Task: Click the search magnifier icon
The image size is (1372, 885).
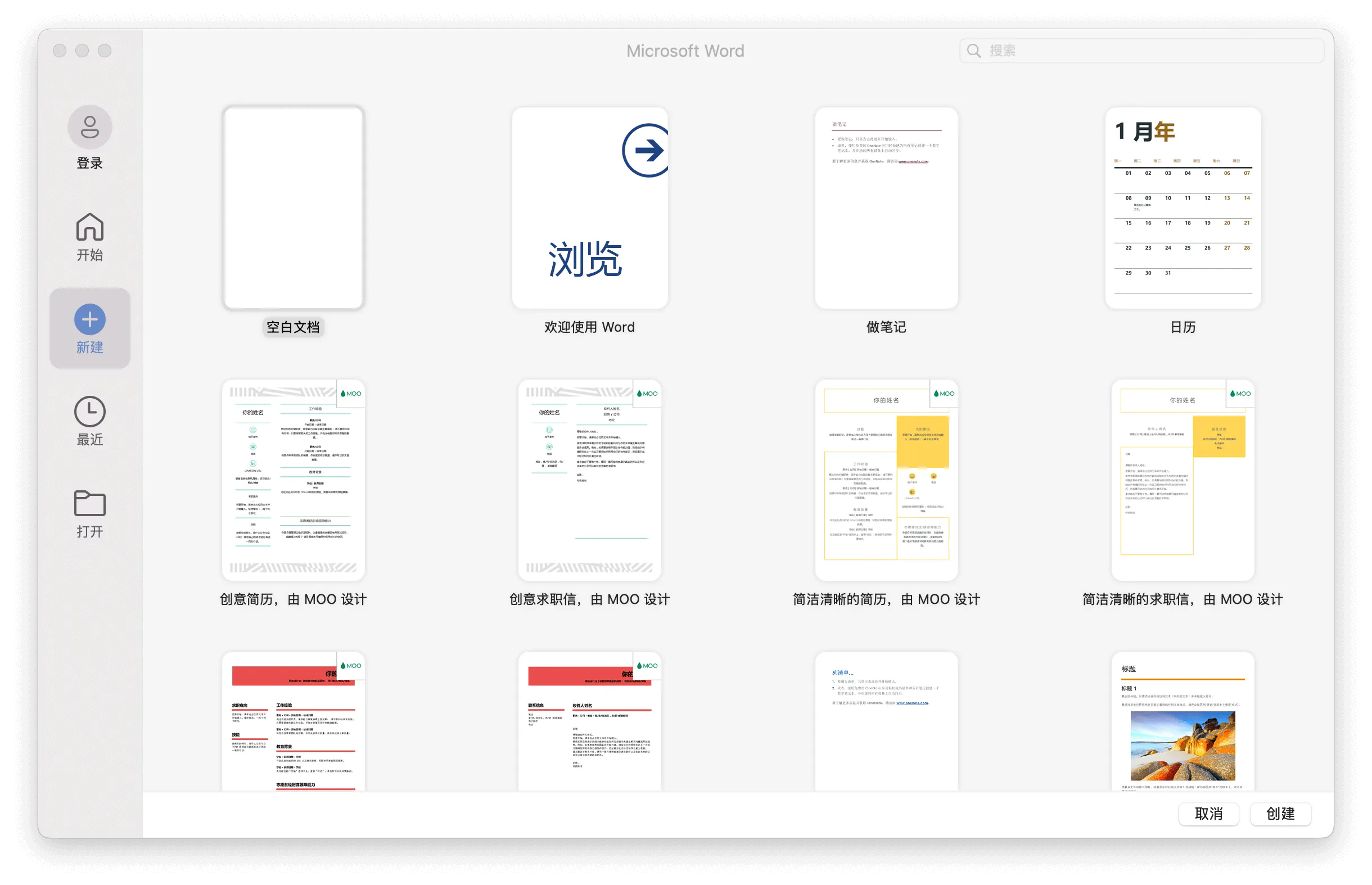Action: tap(973, 51)
